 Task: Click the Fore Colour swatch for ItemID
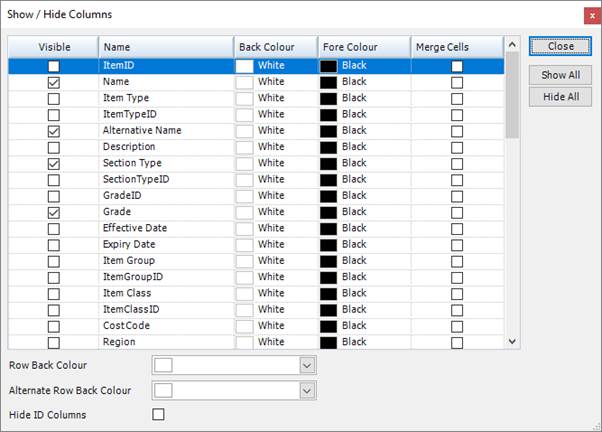(x=328, y=65)
